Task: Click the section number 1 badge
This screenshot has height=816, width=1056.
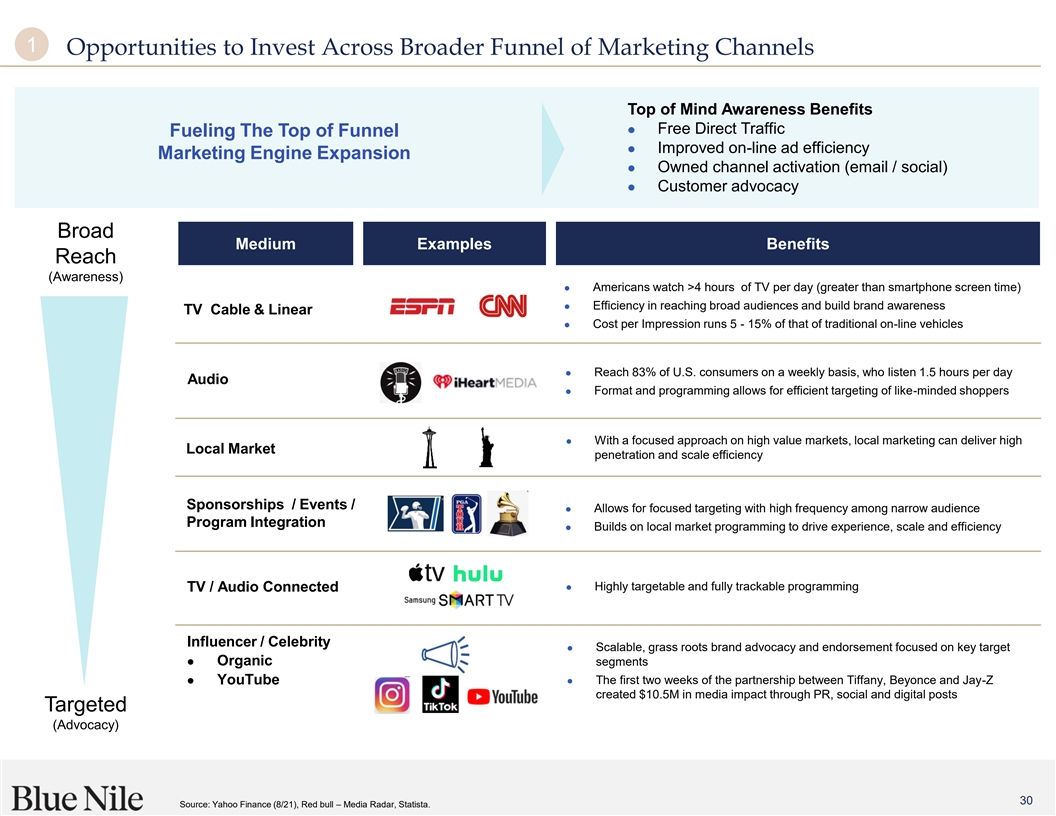Action: [x=33, y=46]
